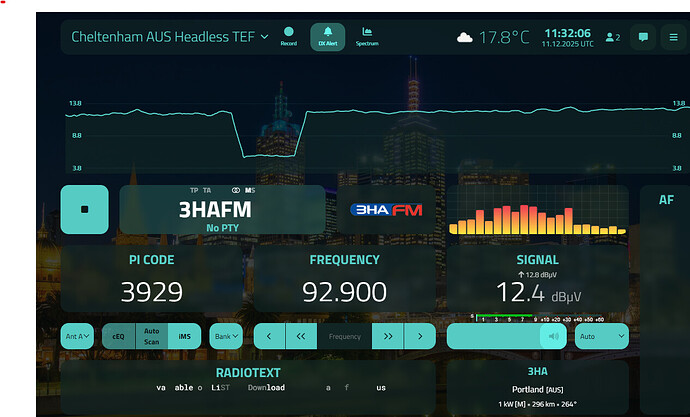Start Auto Scan
This screenshot has height=417, width=690.
pos(151,337)
